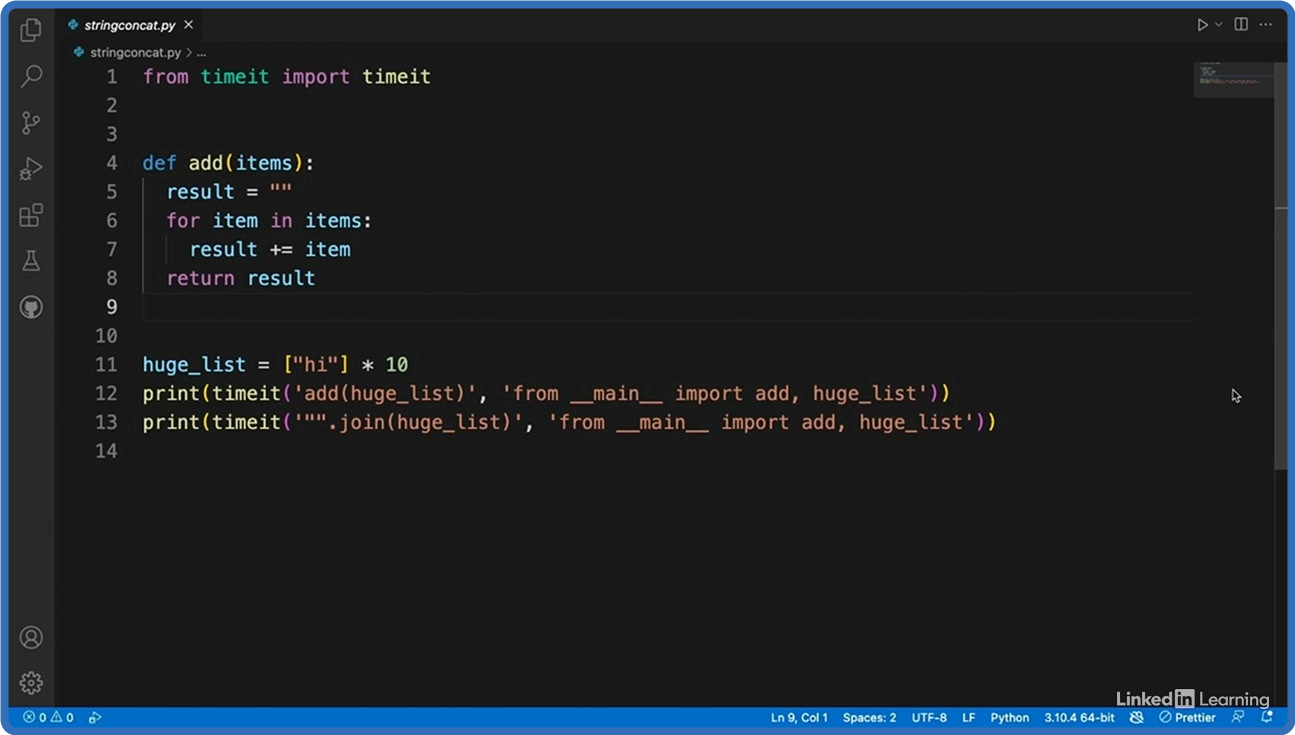The image size is (1295, 735).
Task: Open the Source Control view
Action: (31, 123)
